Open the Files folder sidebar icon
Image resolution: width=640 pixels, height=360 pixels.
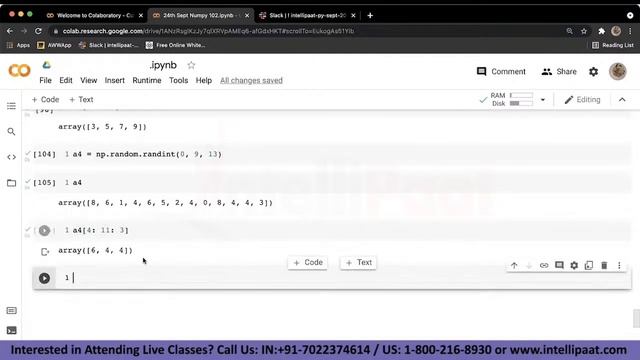click(11, 183)
